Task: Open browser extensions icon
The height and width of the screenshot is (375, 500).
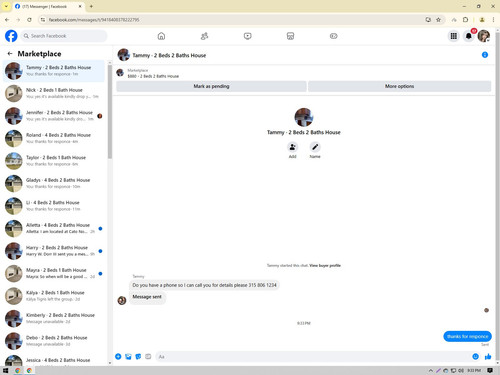Action: tap(465, 20)
